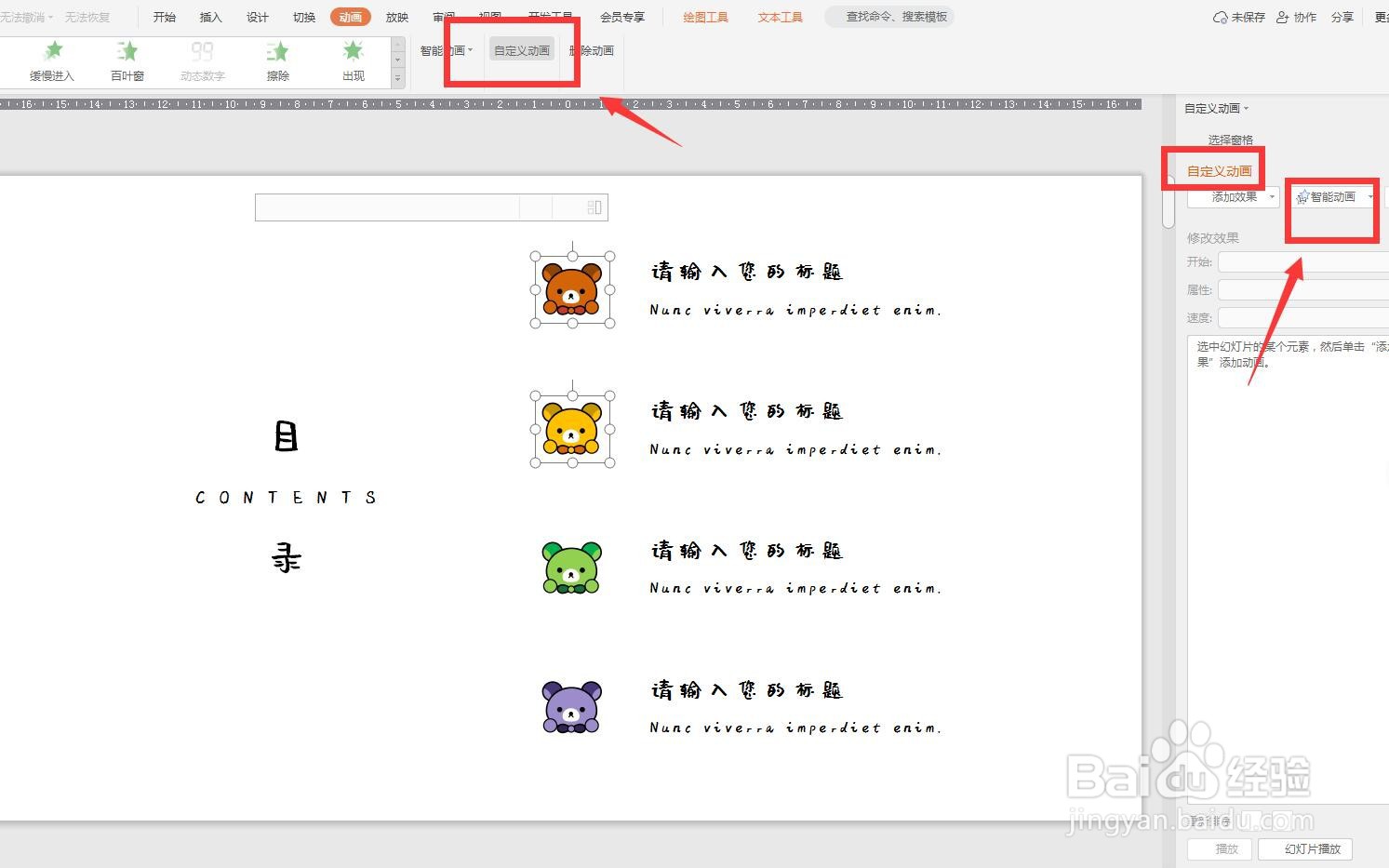Viewport: 1389px width, 868px height.
Task: Click the 无法恢复 redo button
Action: (x=87, y=18)
